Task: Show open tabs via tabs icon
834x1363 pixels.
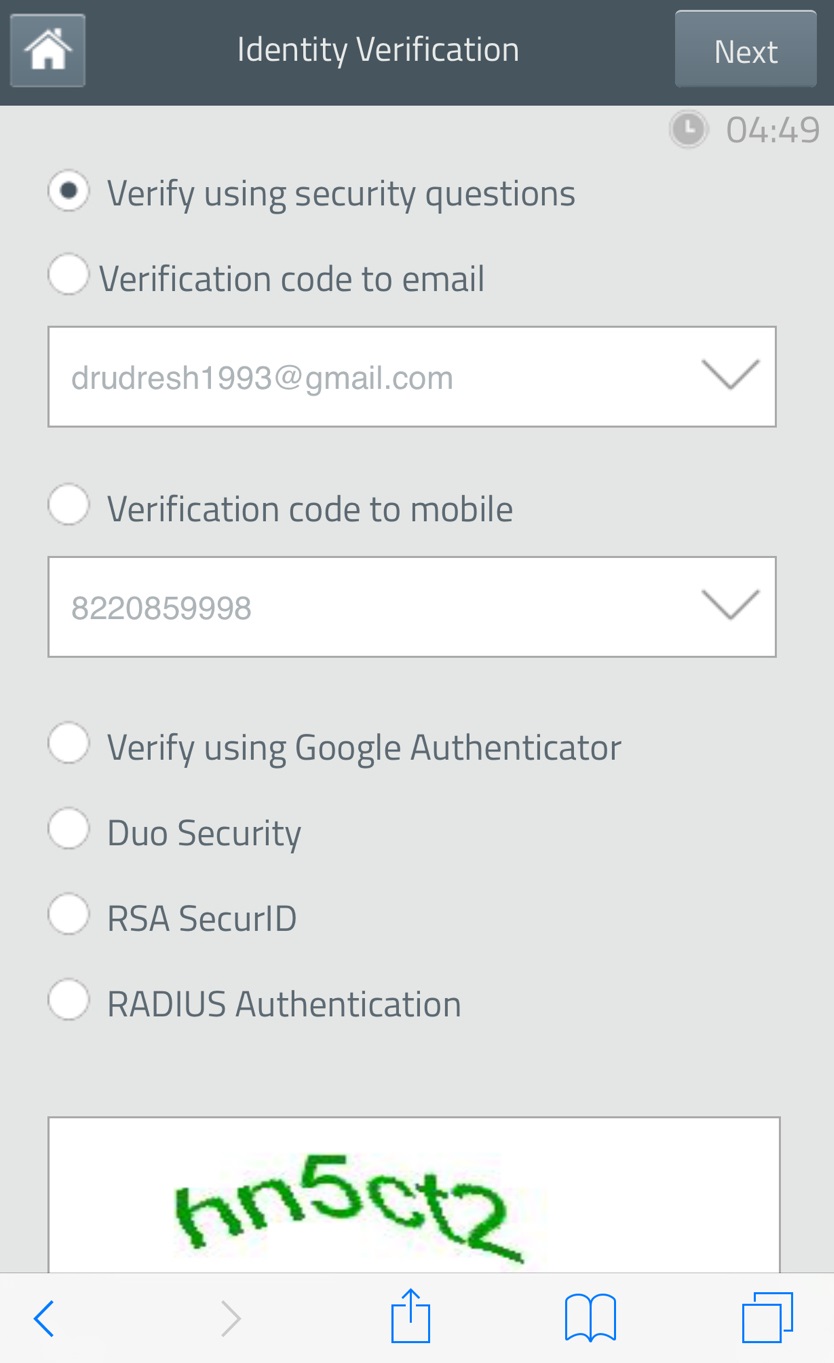Action: tap(767, 1317)
